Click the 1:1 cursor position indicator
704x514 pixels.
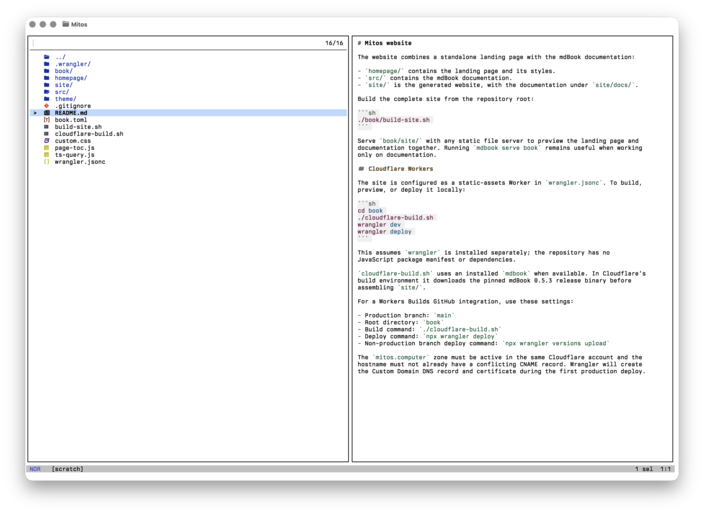(665, 469)
